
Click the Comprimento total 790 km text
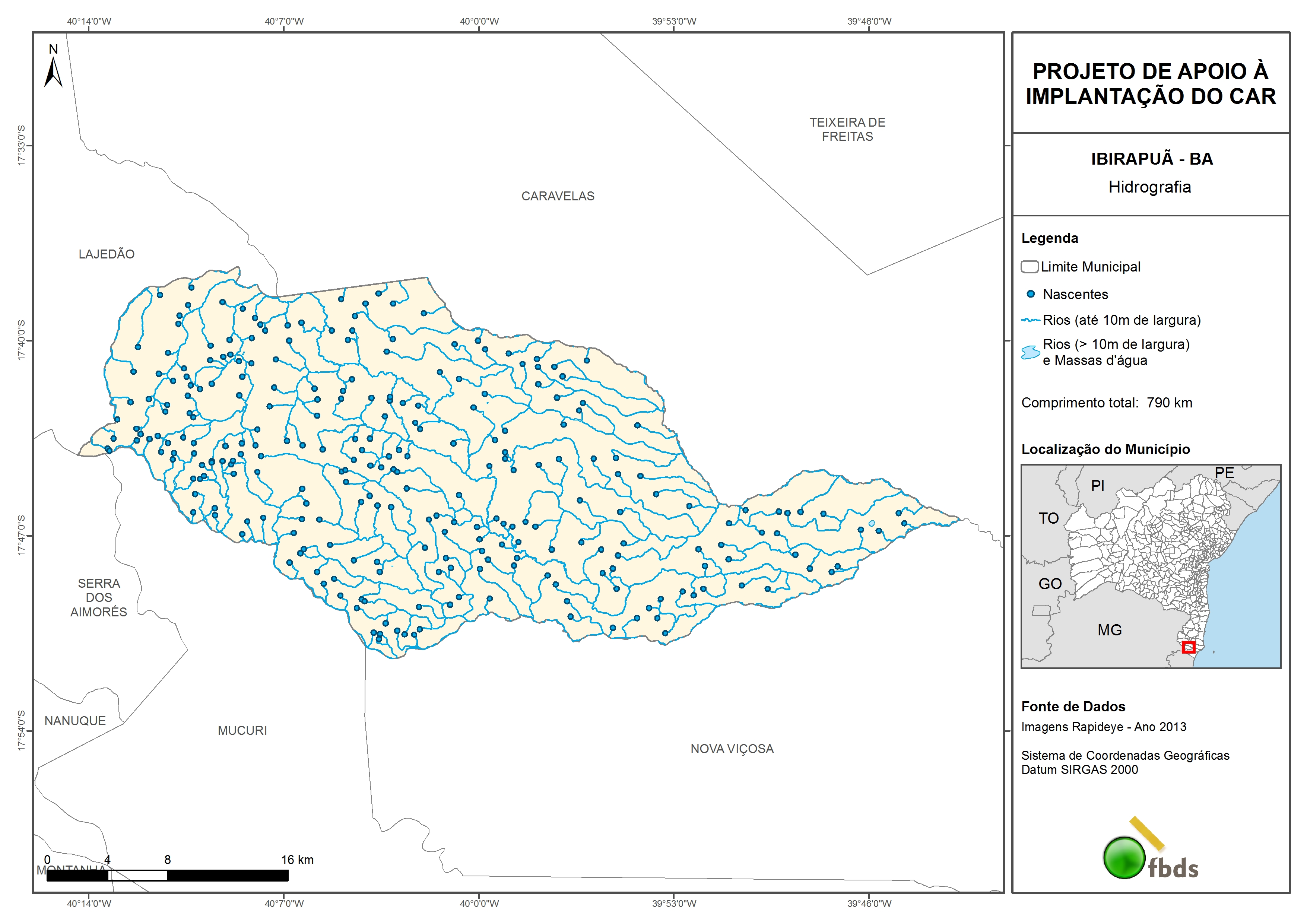pos(1106,403)
